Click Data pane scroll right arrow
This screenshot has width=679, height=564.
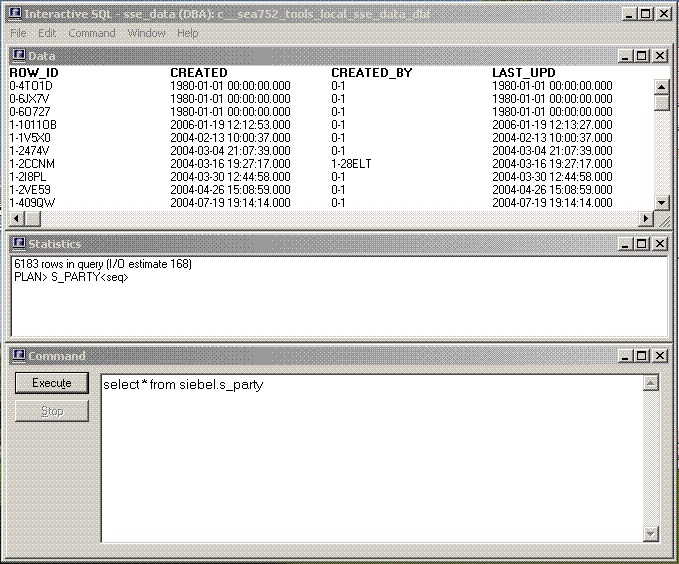tap(646, 219)
